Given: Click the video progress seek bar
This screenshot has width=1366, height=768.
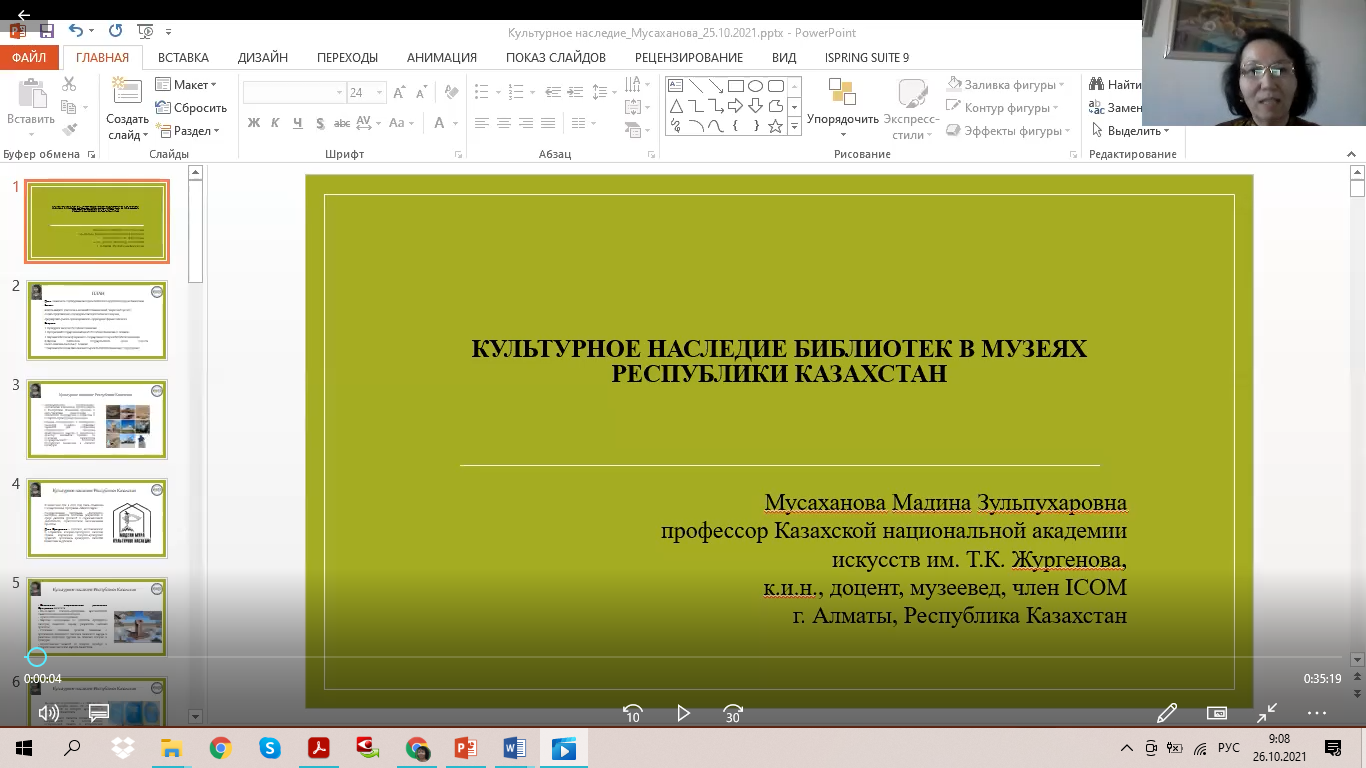Looking at the screenshot, I should point(683,657).
